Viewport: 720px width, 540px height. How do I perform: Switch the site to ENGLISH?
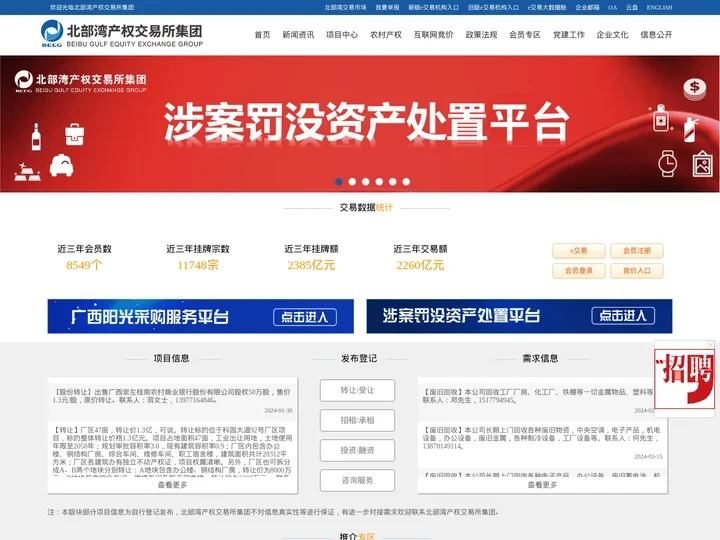pyautogui.click(x=659, y=7)
